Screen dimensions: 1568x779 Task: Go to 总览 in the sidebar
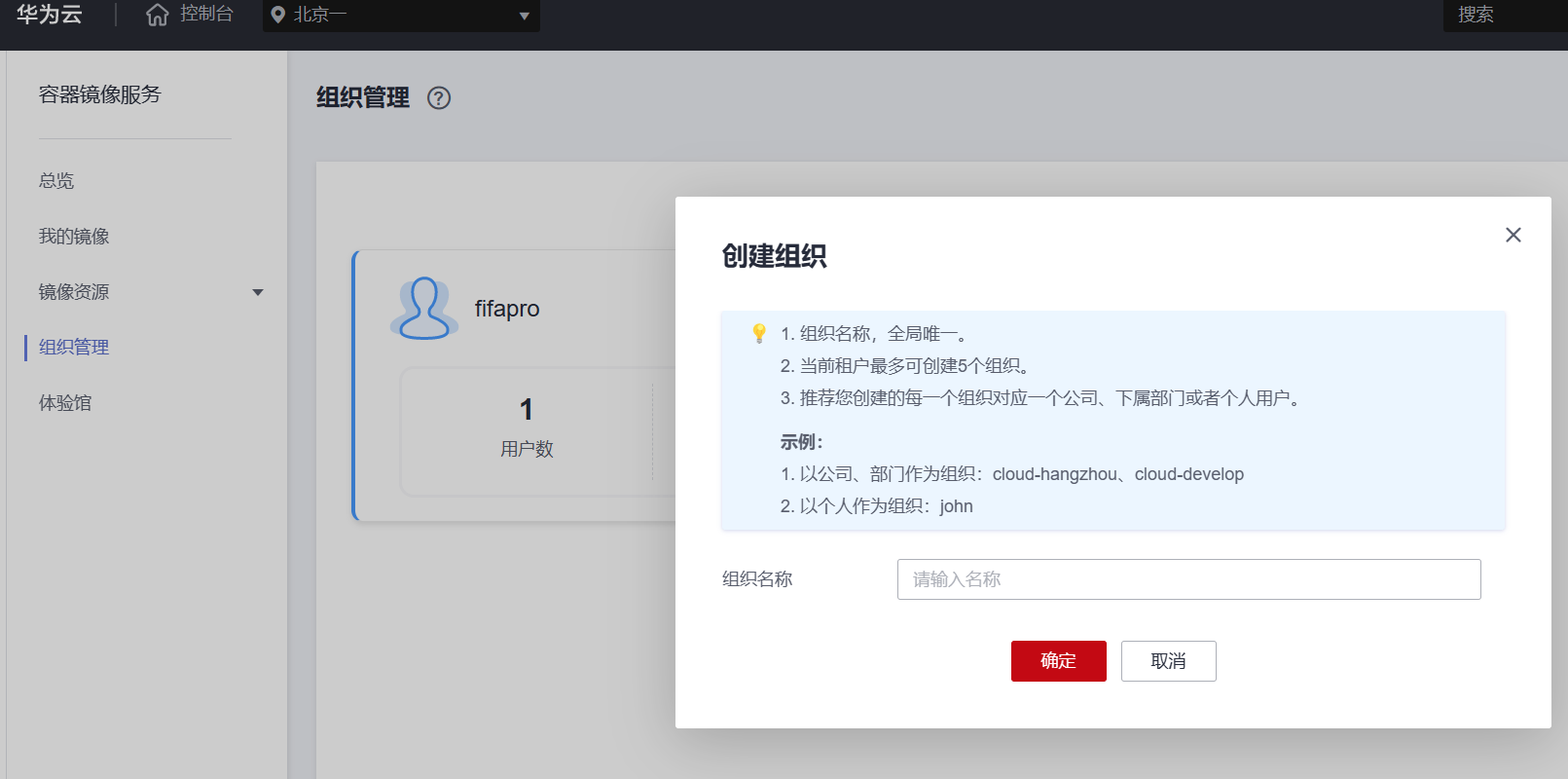(x=56, y=181)
